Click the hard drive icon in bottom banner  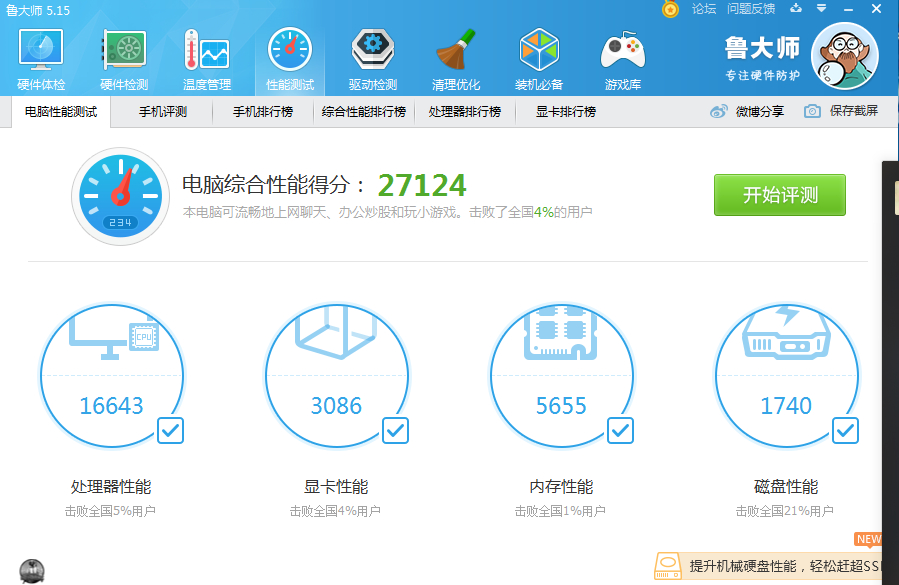coord(667,566)
